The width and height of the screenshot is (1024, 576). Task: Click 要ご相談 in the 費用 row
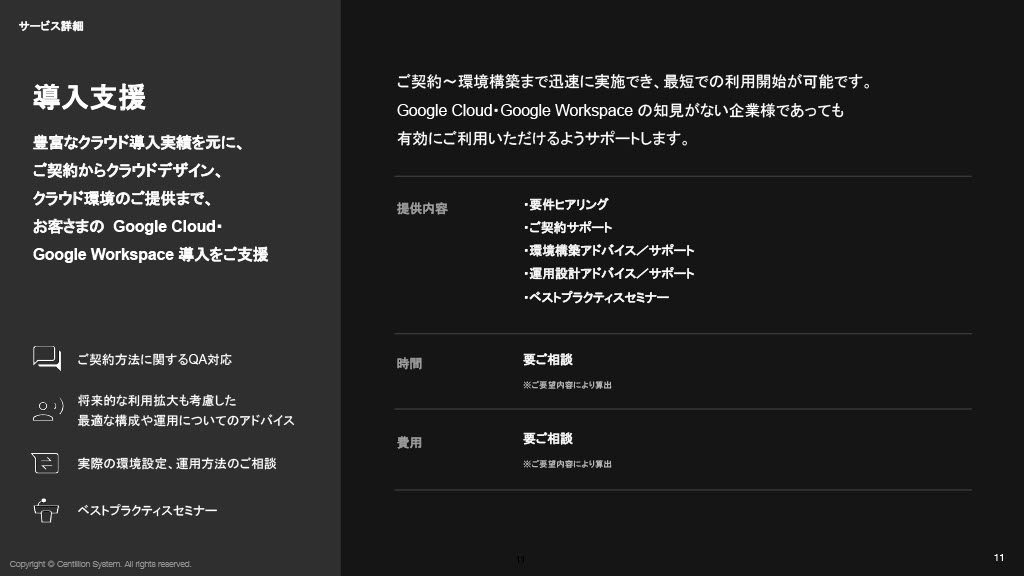pyautogui.click(x=547, y=439)
